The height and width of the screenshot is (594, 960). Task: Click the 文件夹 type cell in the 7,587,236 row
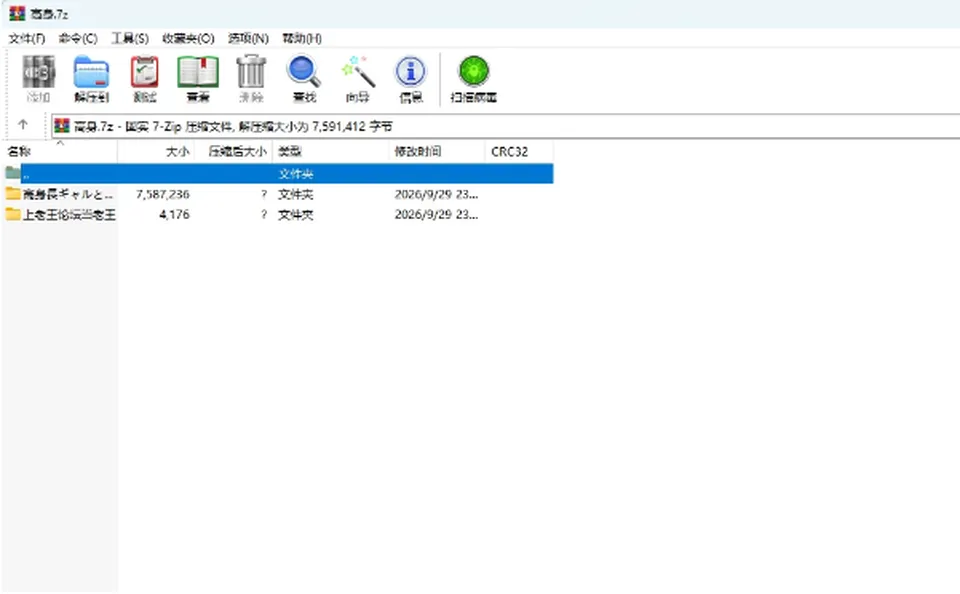click(x=296, y=194)
